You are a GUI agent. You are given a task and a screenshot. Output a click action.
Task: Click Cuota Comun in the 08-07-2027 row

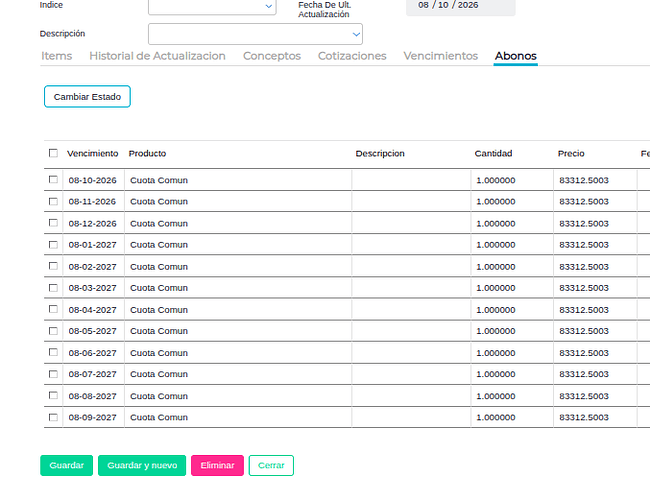(x=159, y=374)
